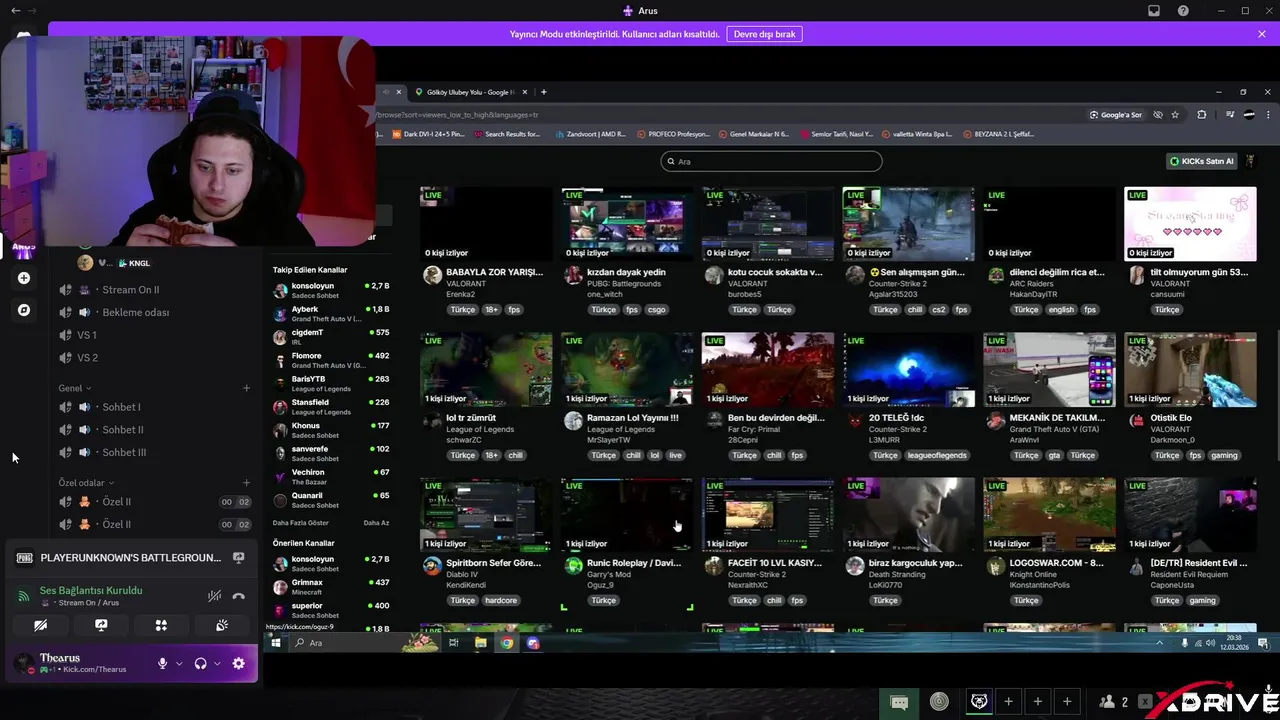Open a new browser tab with plus

pyautogui.click(x=543, y=92)
